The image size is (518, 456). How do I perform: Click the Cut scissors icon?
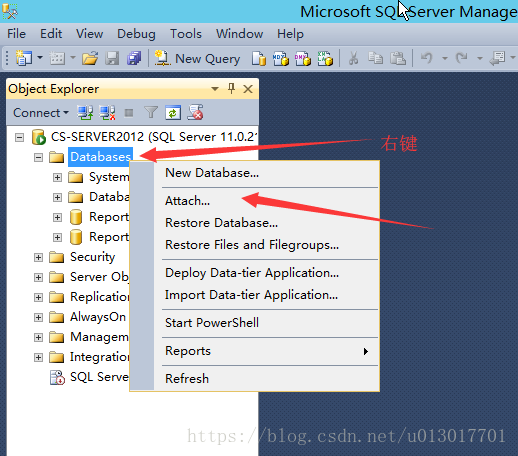pyautogui.click(x=353, y=58)
